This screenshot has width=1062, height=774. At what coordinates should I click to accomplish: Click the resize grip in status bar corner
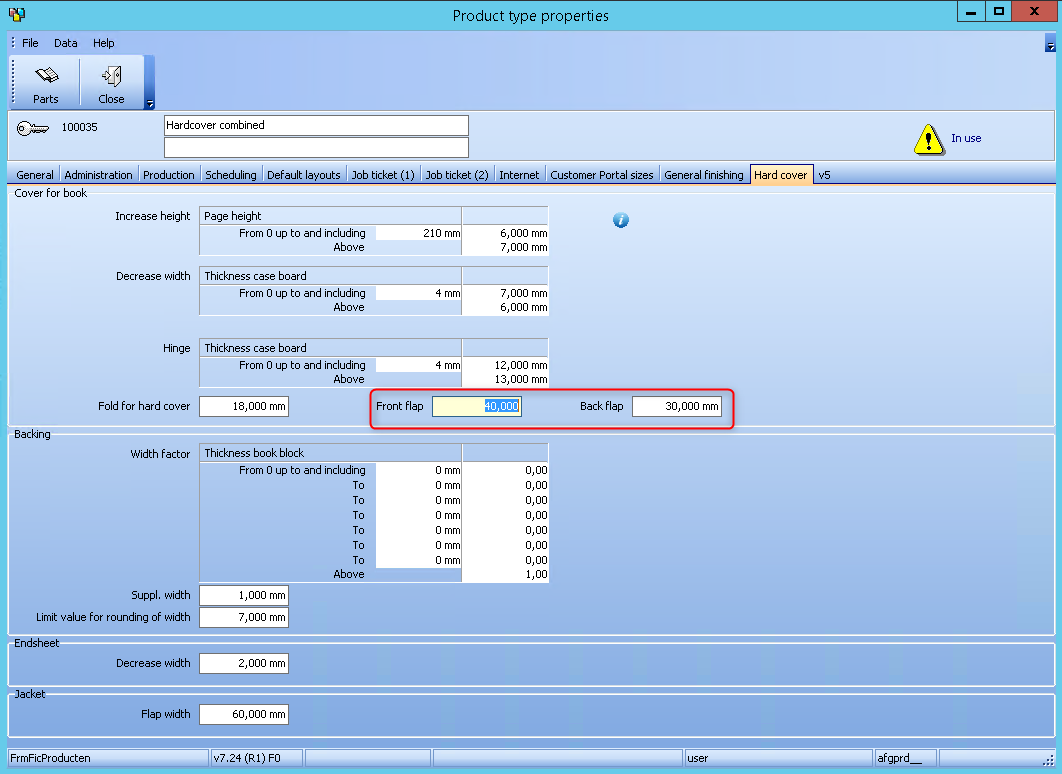(1048, 760)
